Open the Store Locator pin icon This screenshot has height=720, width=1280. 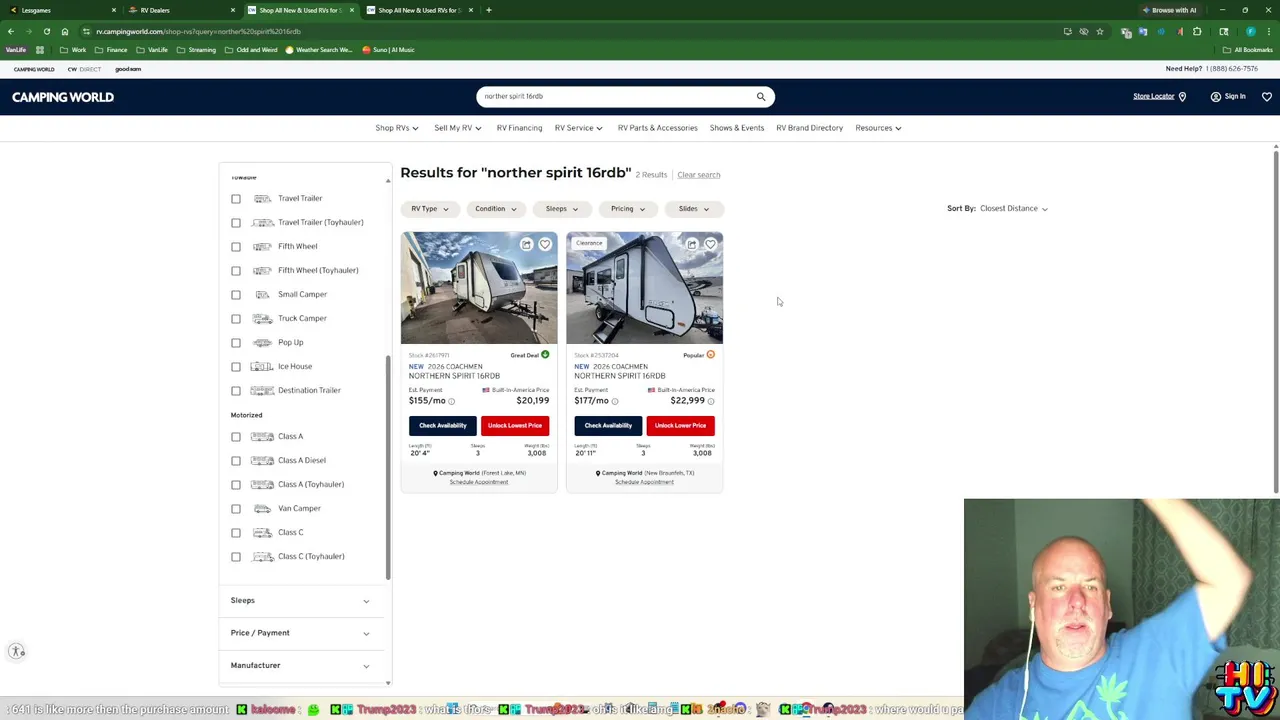pyautogui.click(x=1182, y=97)
